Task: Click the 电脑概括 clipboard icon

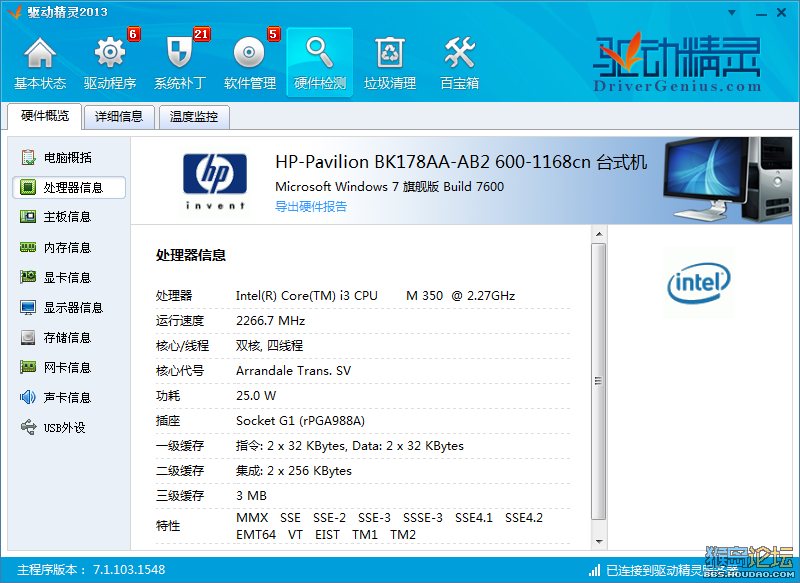Action: [x=28, y=157]
